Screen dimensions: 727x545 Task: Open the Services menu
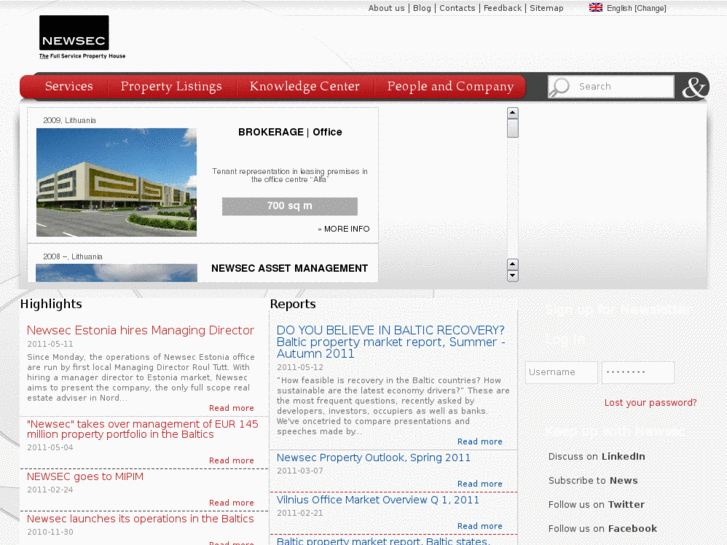point(69,86)
